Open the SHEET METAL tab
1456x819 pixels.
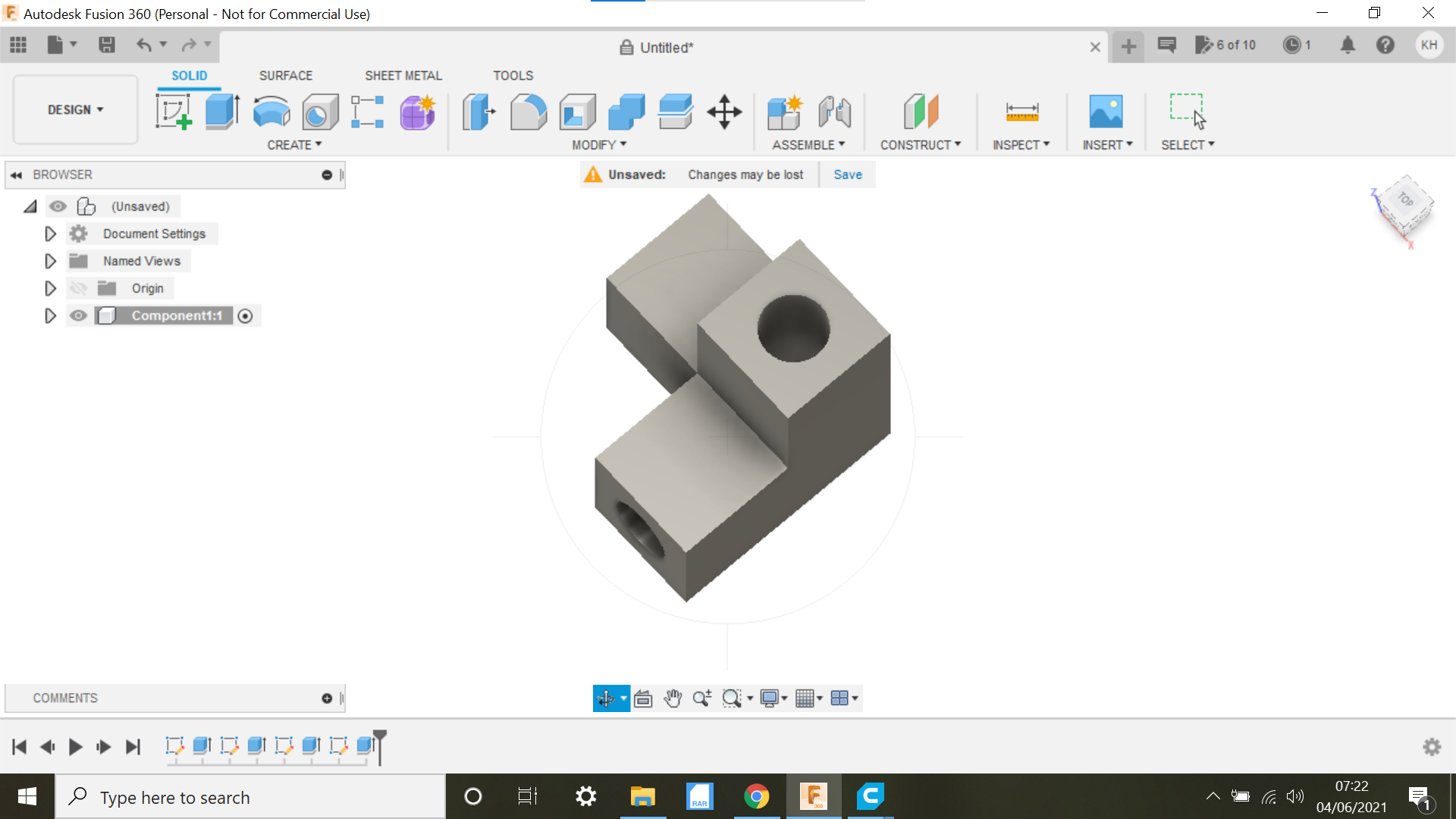(403, 75)
